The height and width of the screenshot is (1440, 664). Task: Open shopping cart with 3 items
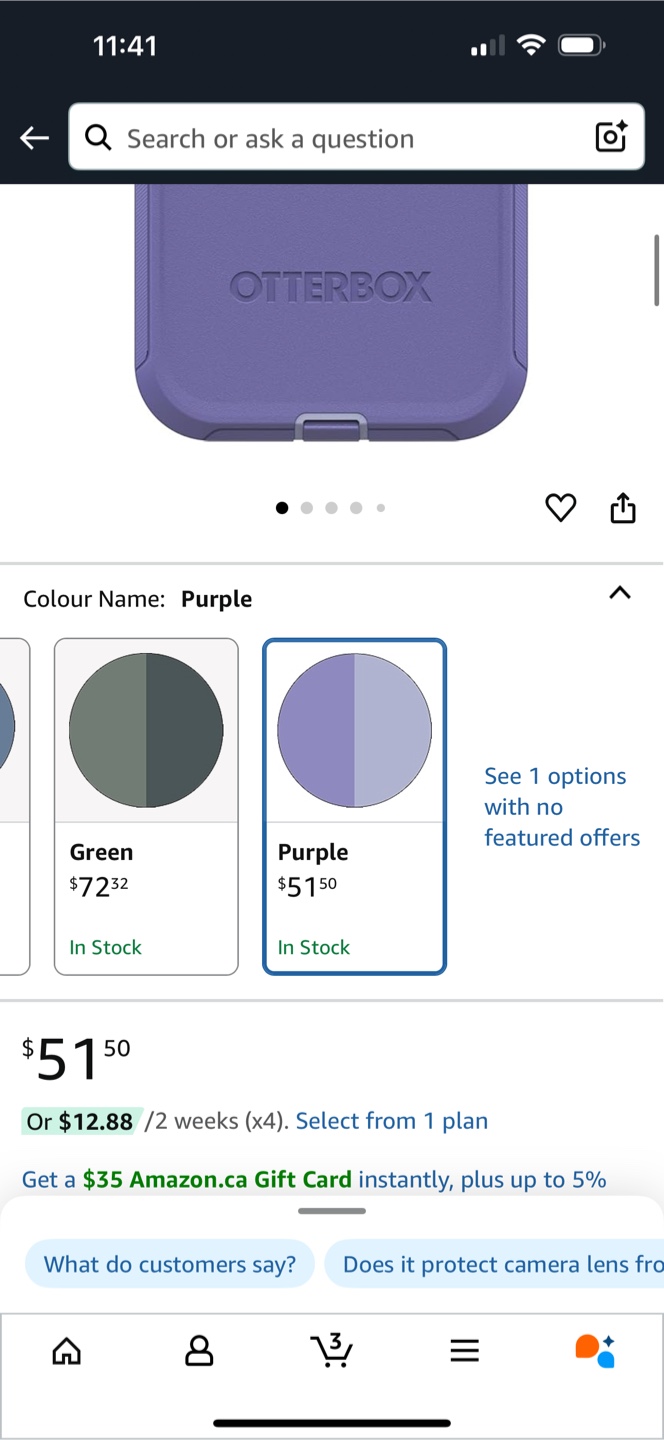click(x=331, y=1350)
